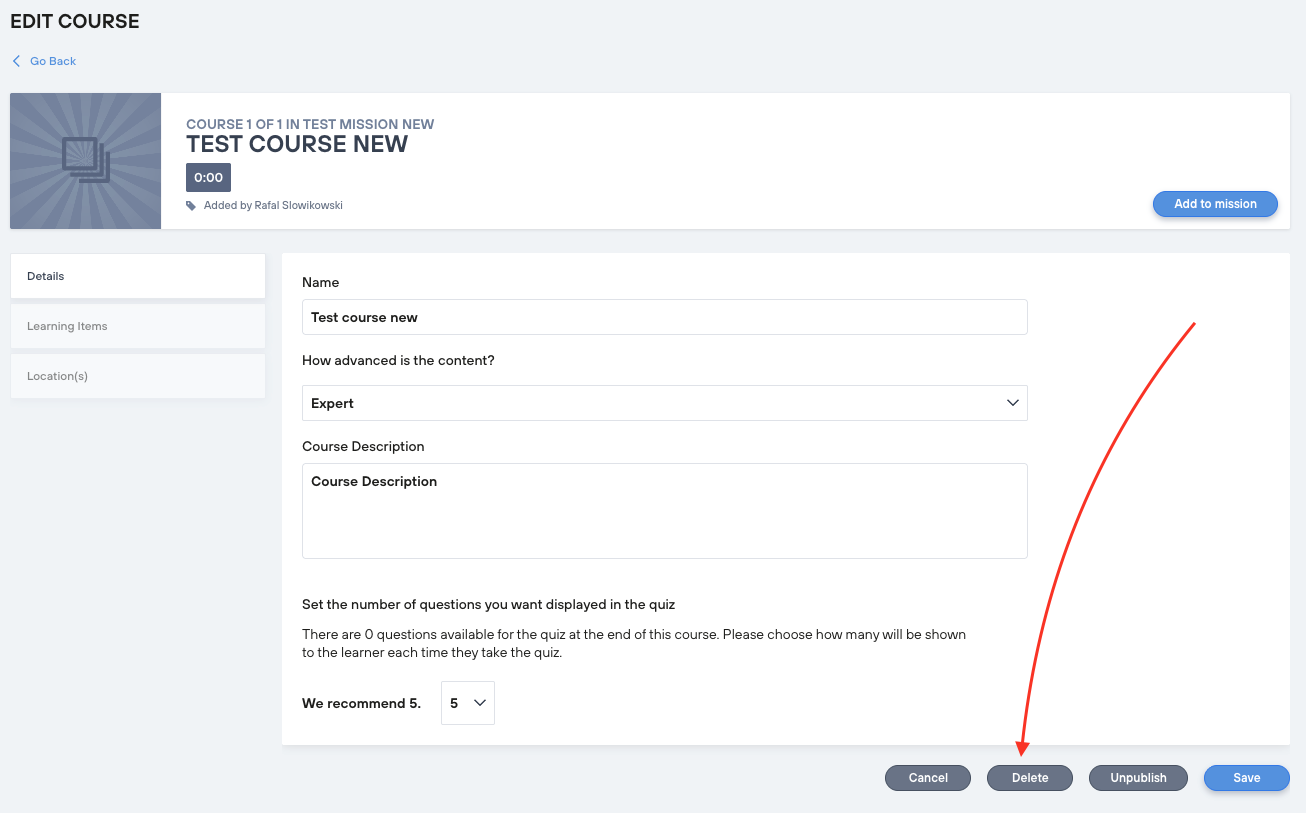
Task: Save the course with the Save button
Action: (1246, 778)
